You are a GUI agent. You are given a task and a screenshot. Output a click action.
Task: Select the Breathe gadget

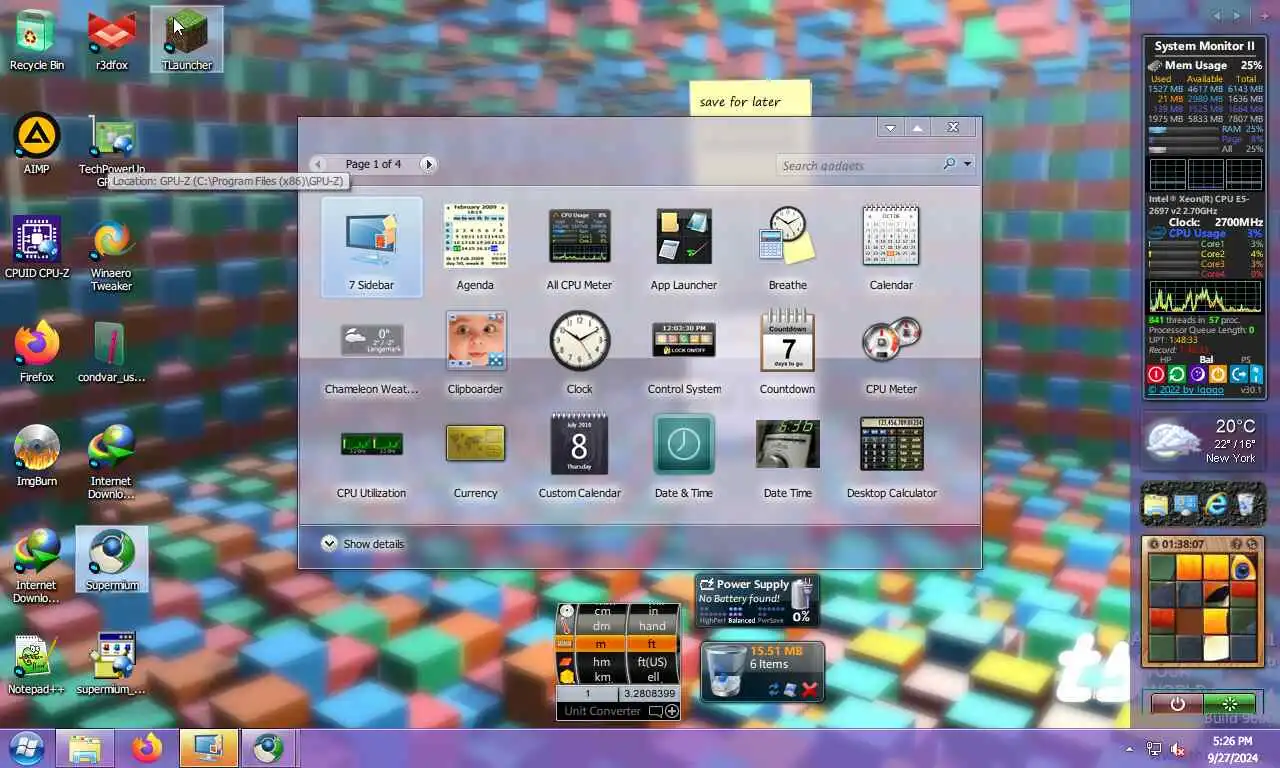(787, 247)
